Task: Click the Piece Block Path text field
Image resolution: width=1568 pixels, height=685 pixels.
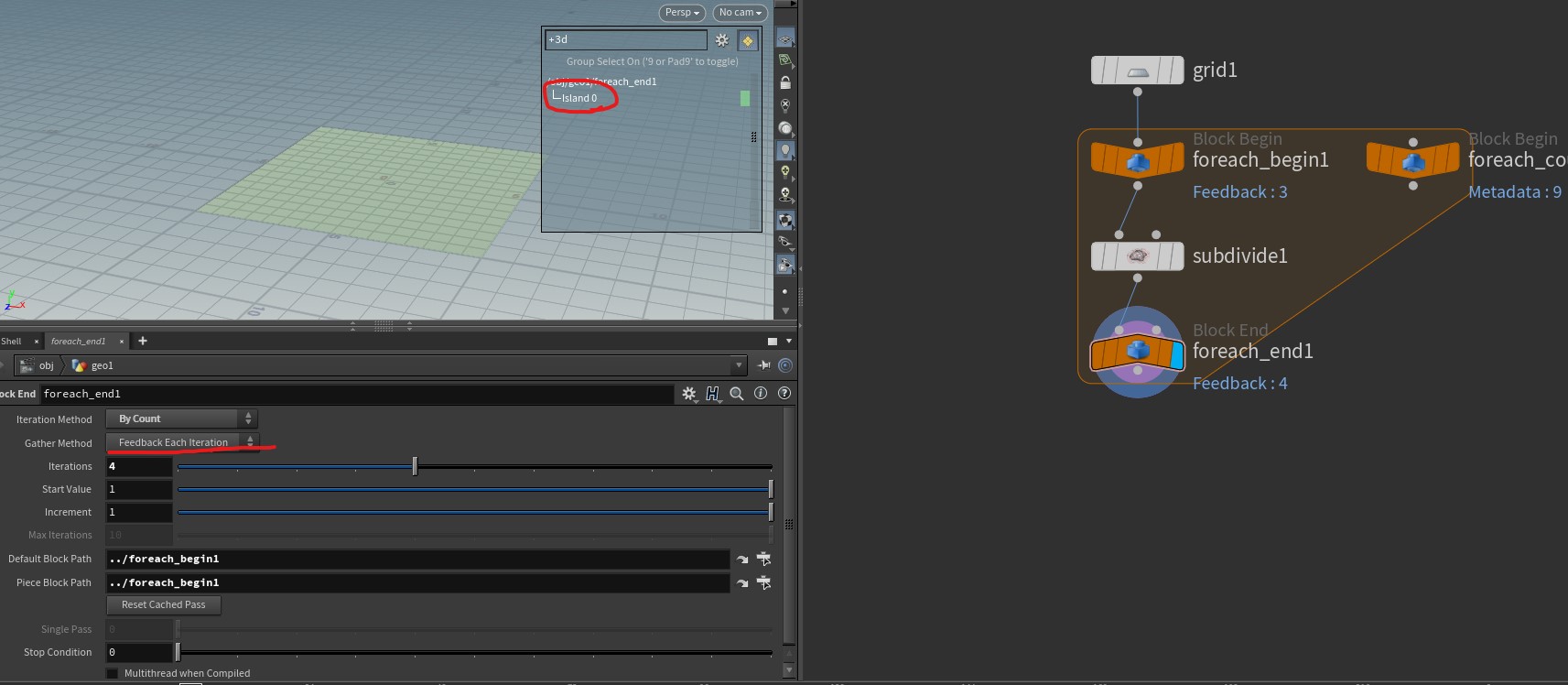Action: point(417,582)
